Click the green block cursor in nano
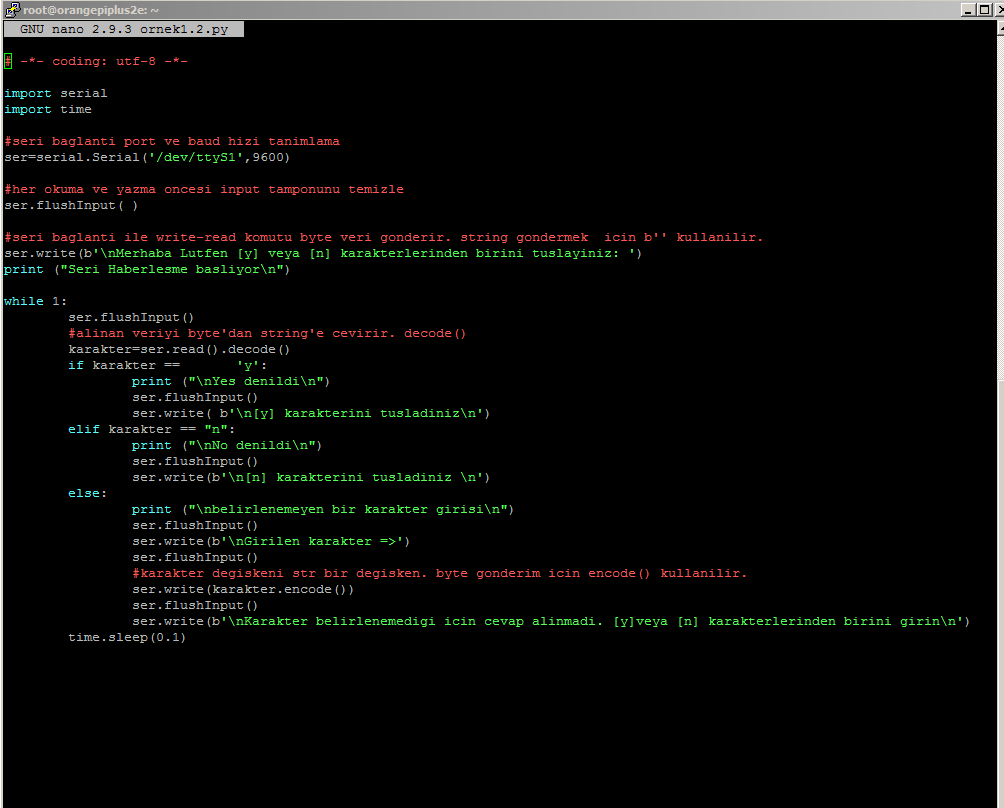This screenshot has height=808, width=1004. coord(6,61)
